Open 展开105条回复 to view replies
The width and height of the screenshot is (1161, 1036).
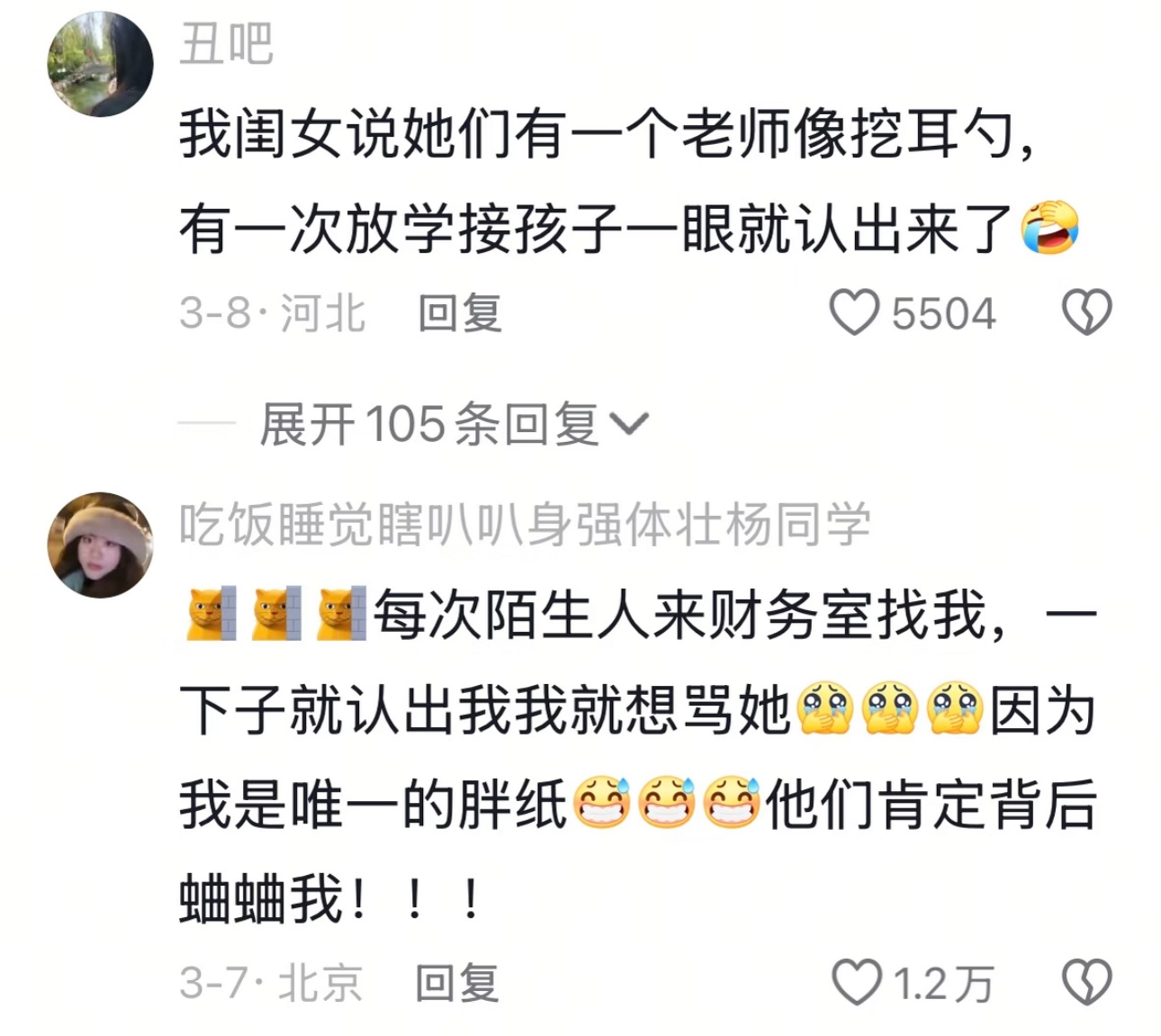[x=454, y=423]
